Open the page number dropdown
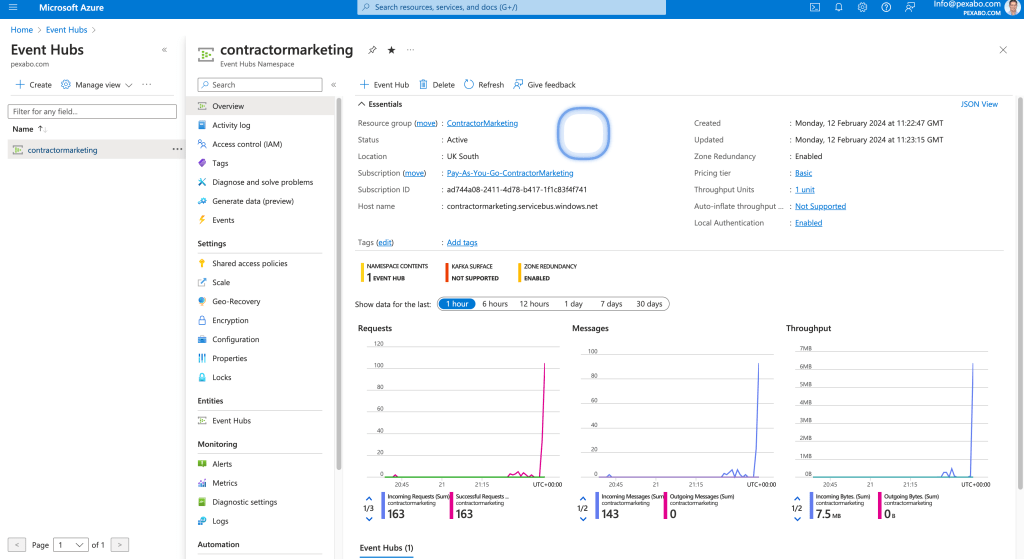 coord(71,545)
